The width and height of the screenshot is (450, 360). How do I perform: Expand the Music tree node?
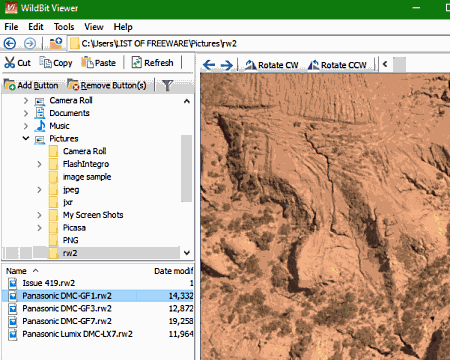tap(26, 126)
